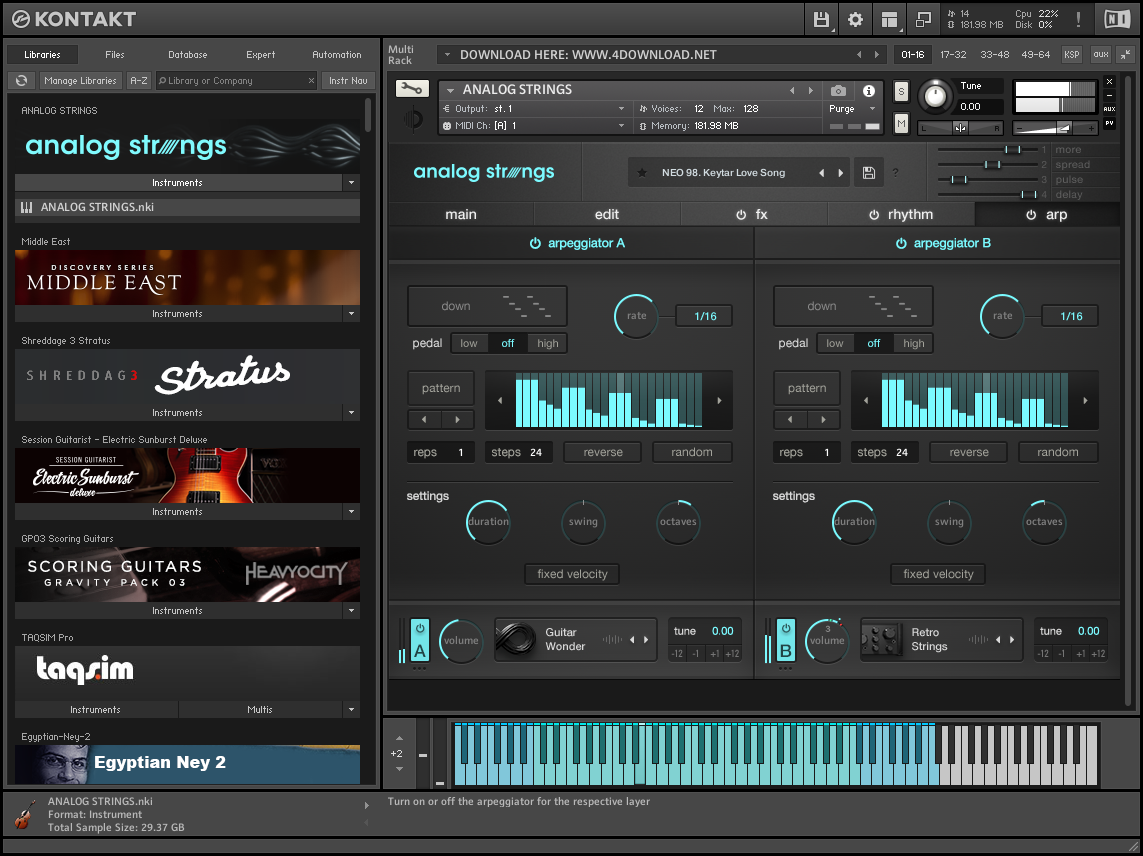
Task: Click random in arpeggiator B
Action: tap(1058, 452)
